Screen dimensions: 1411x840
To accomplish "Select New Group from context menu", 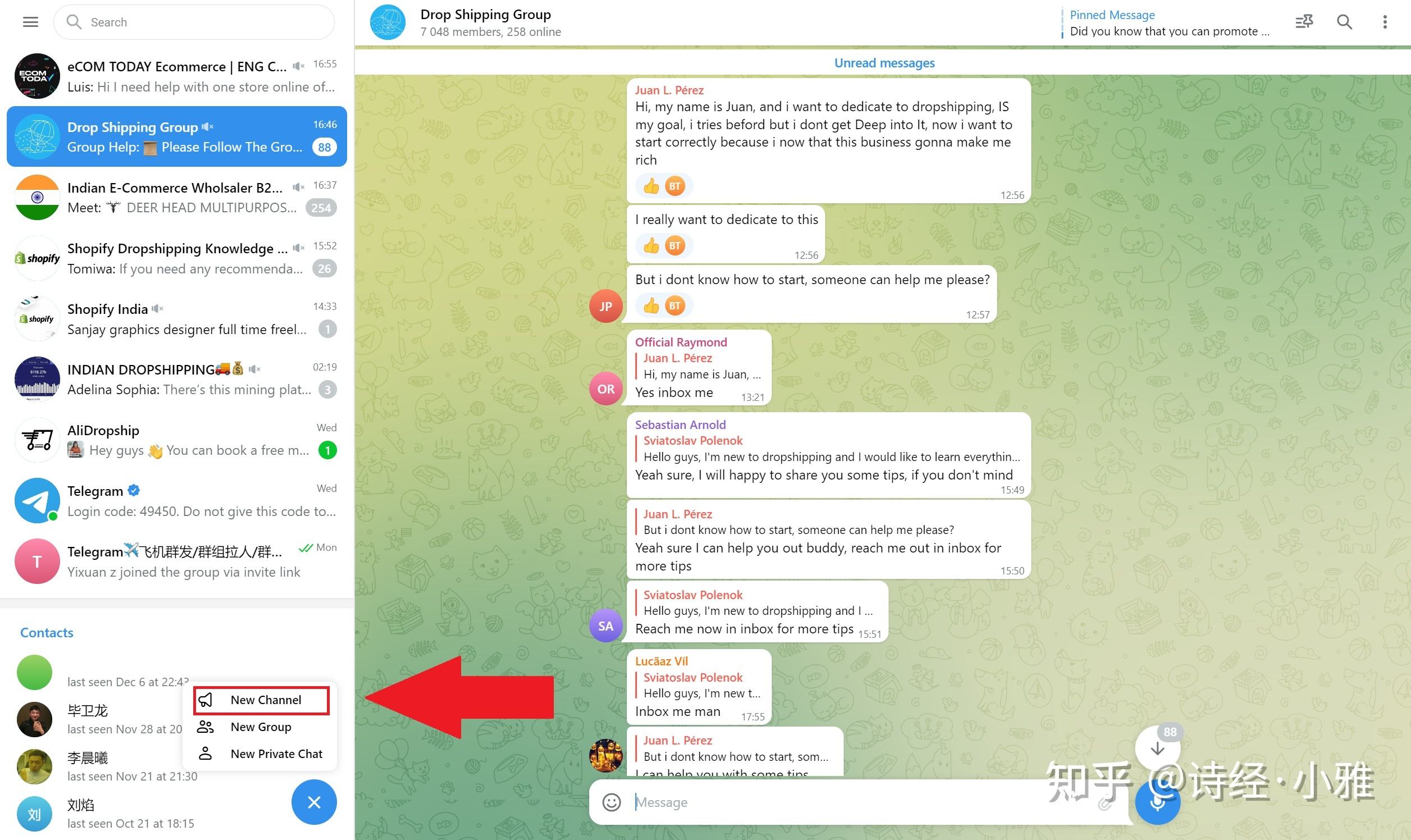I will tap(261, 727).
